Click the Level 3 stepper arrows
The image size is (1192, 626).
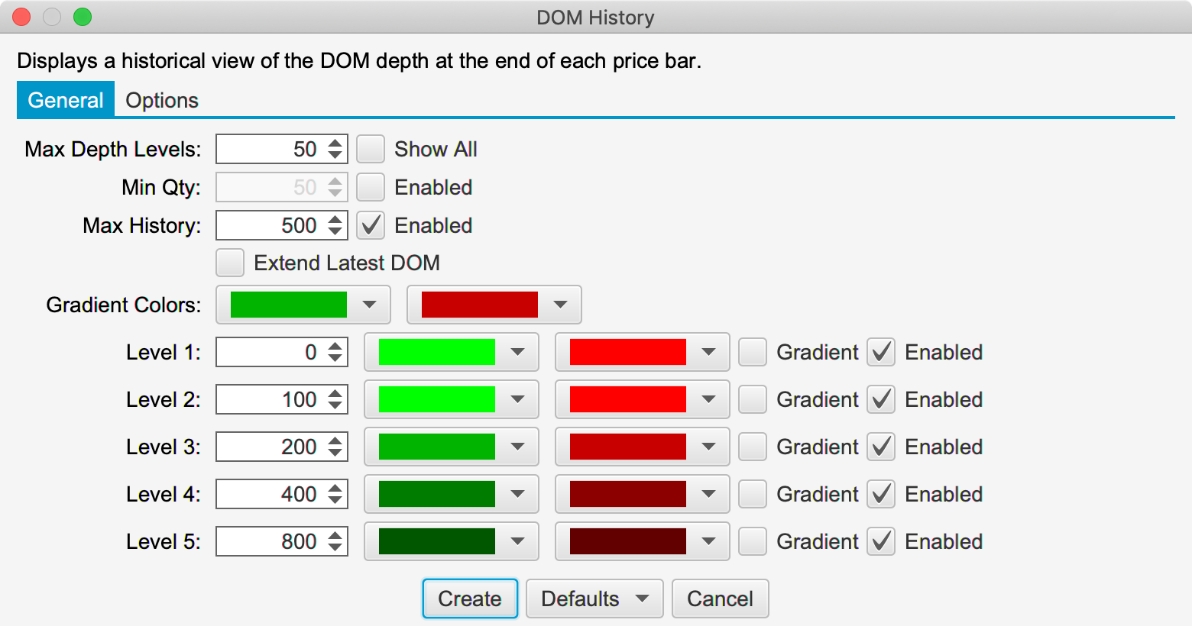(335, 446)
